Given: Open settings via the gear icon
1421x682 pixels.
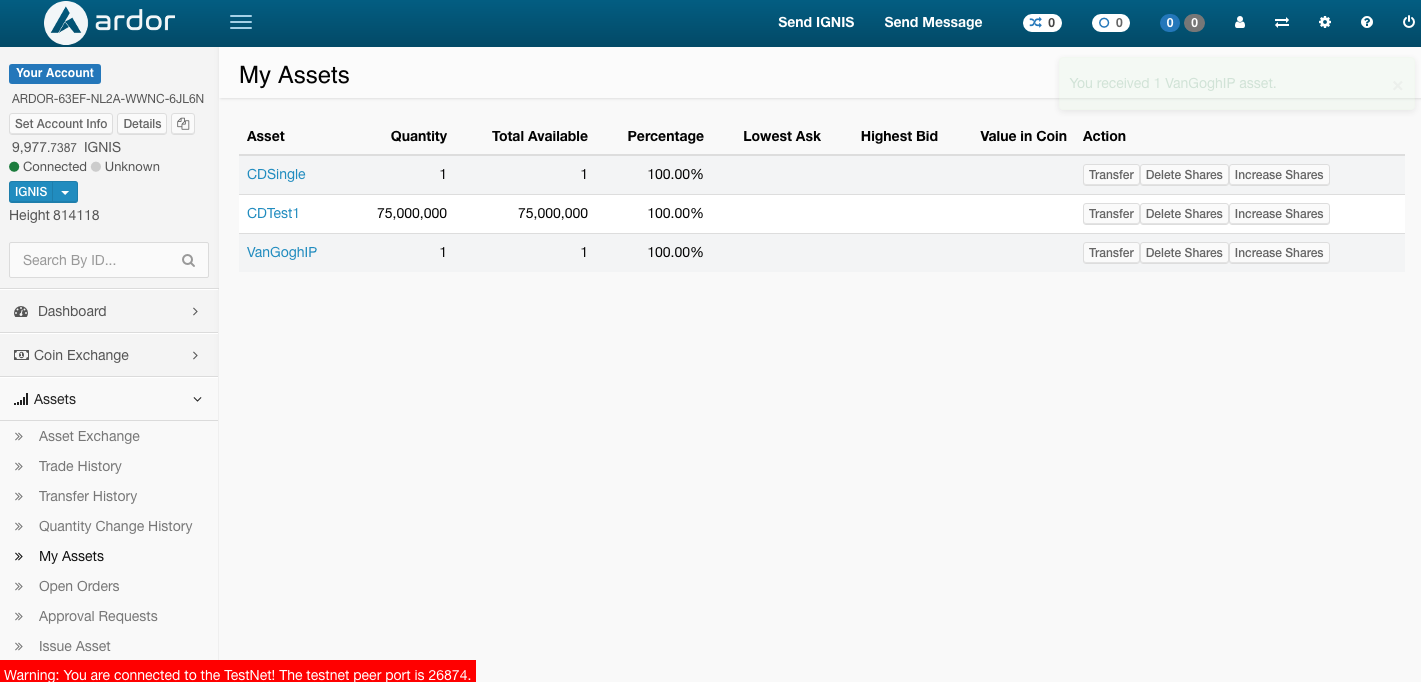Looking at the screenshot, I should [x=1325, y=22].
